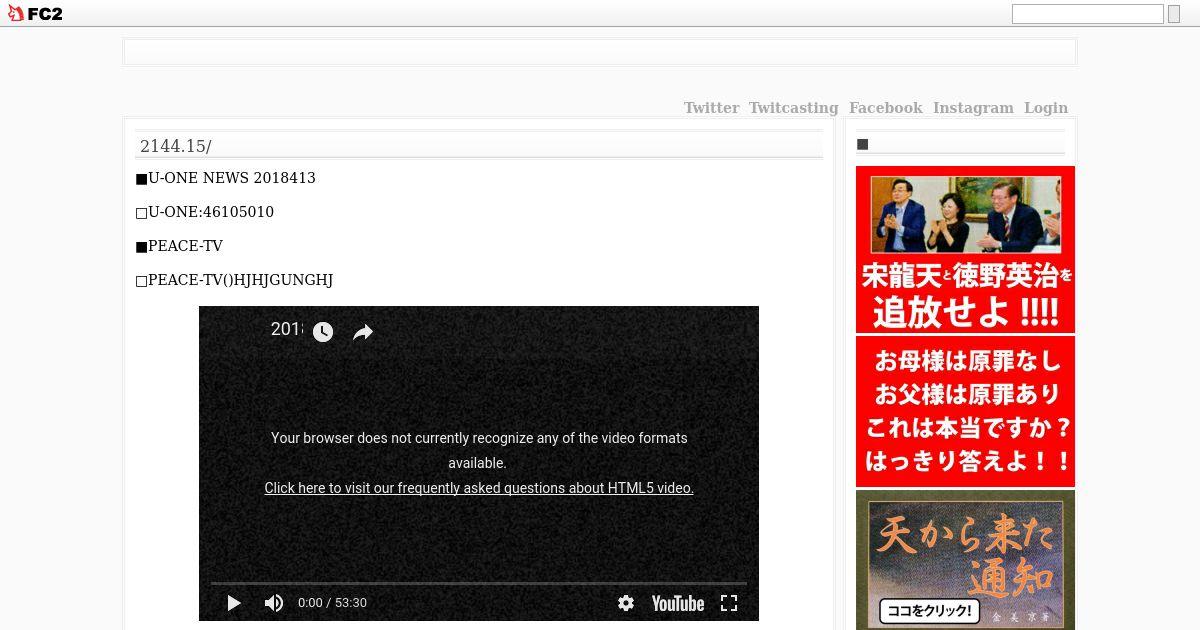Select the line PEACE-TV()HJHJGUNGHJ
The height and width of the screenshot is (630, 1200).
[234, 280]
